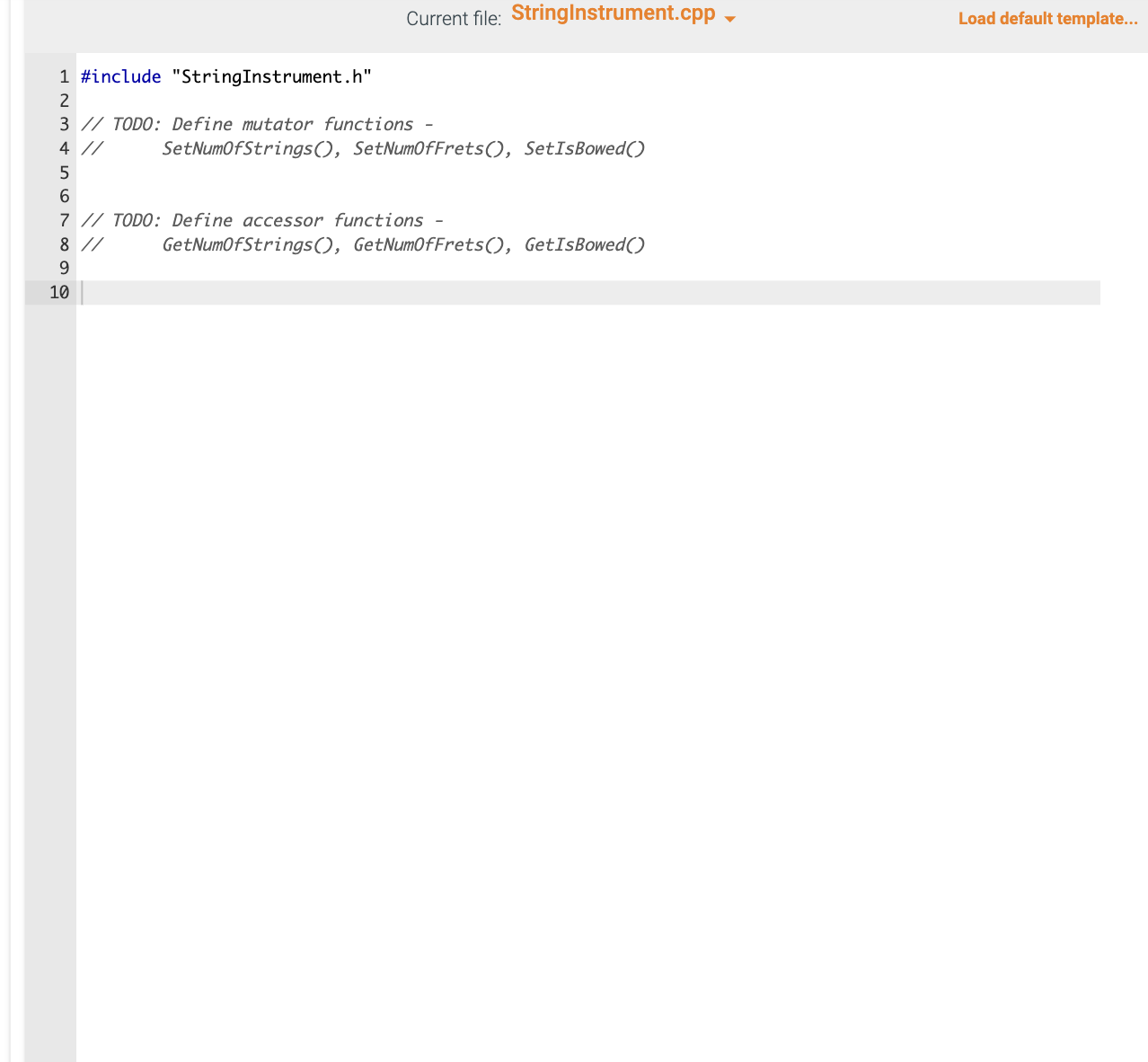This screenshot has height=1062, width=1148.
Task: Click the Current file header label
Action: coord(453,18)
